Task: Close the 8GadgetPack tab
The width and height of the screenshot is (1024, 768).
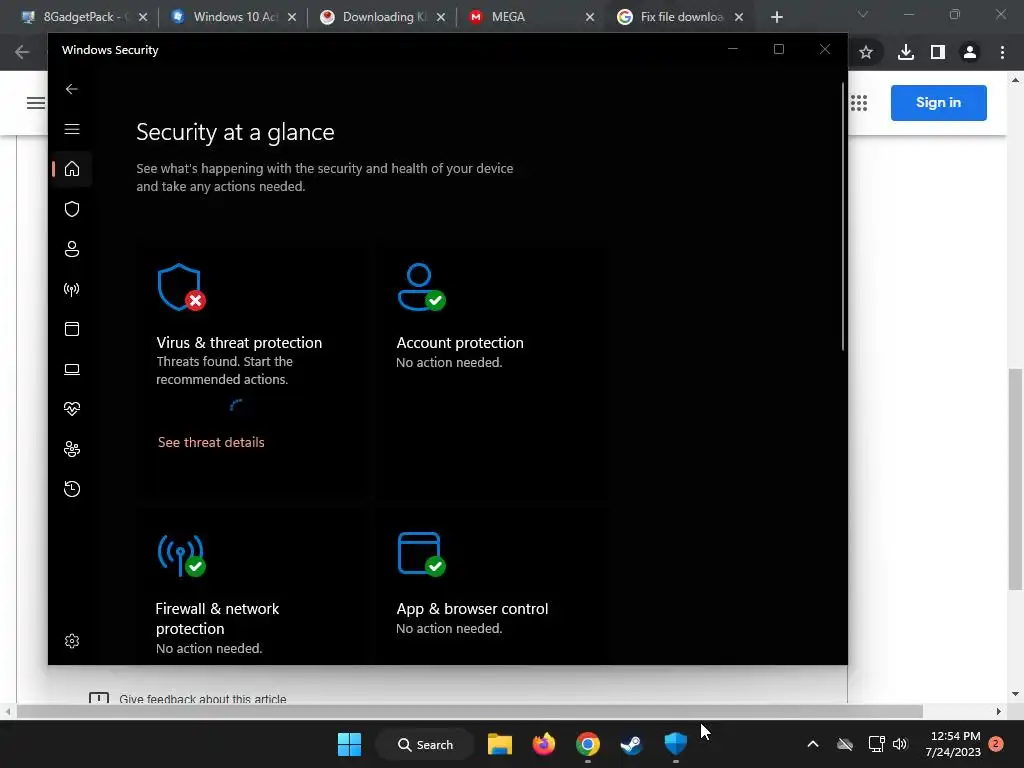Action: click(x=143, y=17)
